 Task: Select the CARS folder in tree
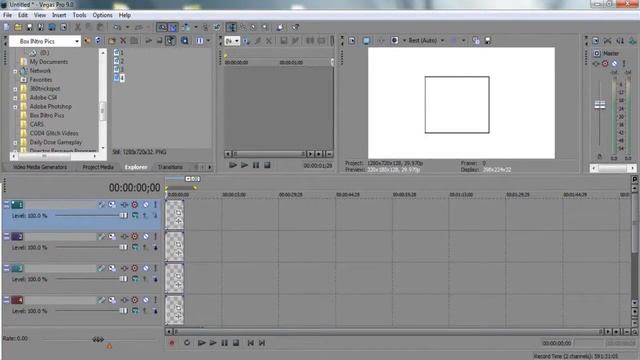coord(36,124)
